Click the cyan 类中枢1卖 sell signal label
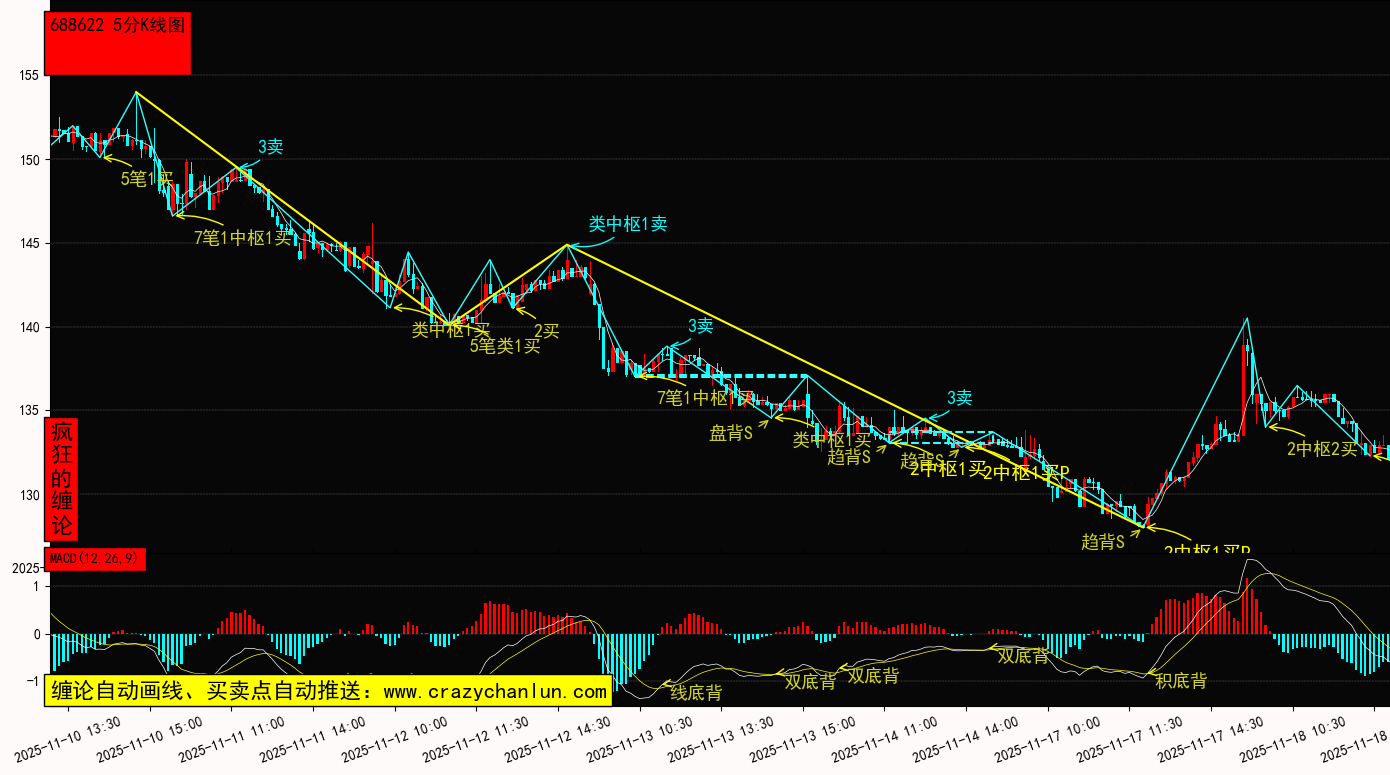The image size is (1390, 775). click(x=627, y=224)
